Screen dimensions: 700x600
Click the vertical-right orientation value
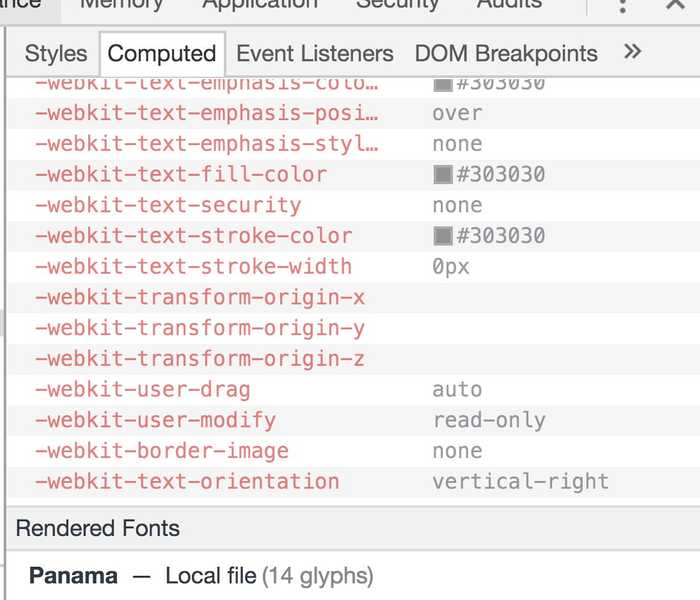(521, 482)
